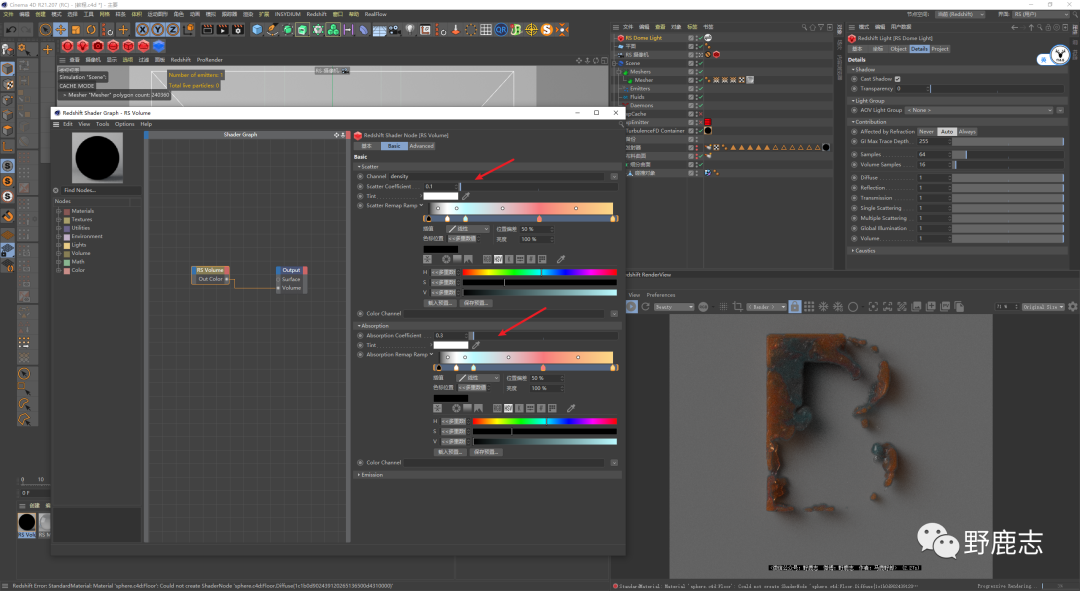
Task: Toggle the Z axis lock button
Action: 172,30
